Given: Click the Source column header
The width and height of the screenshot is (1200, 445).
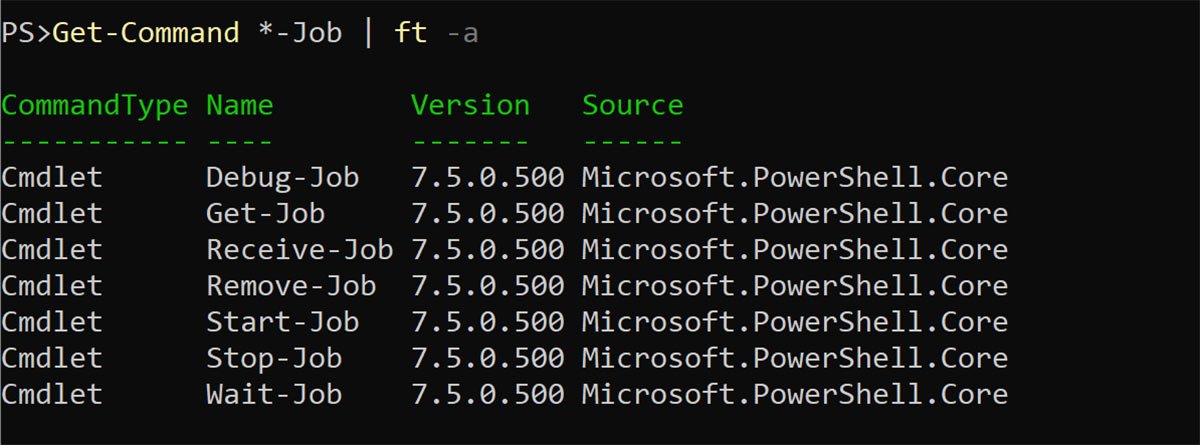Looking at the screenshot, I should pos(632,105).
